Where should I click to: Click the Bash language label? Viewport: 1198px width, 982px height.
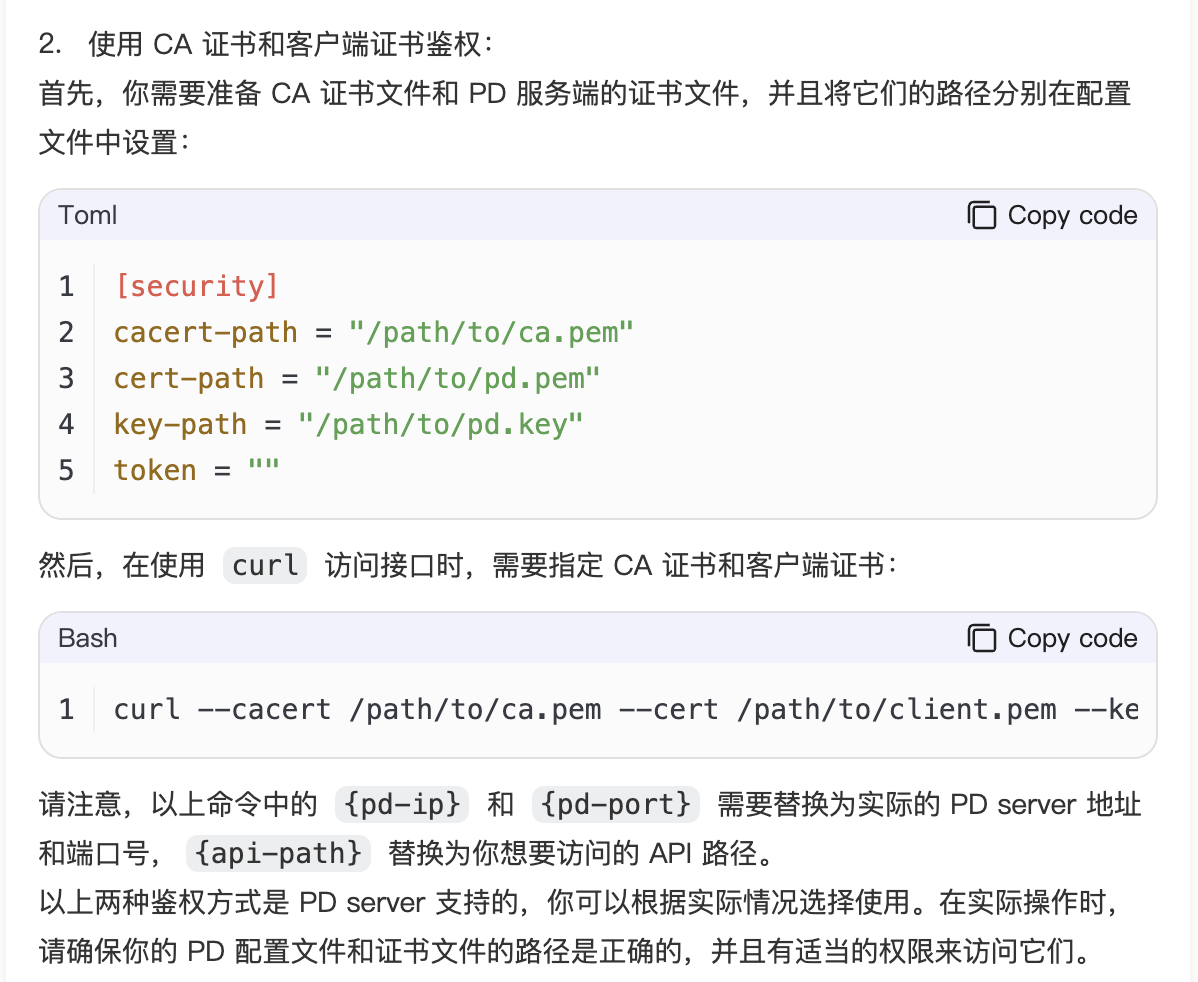(88, 638)
